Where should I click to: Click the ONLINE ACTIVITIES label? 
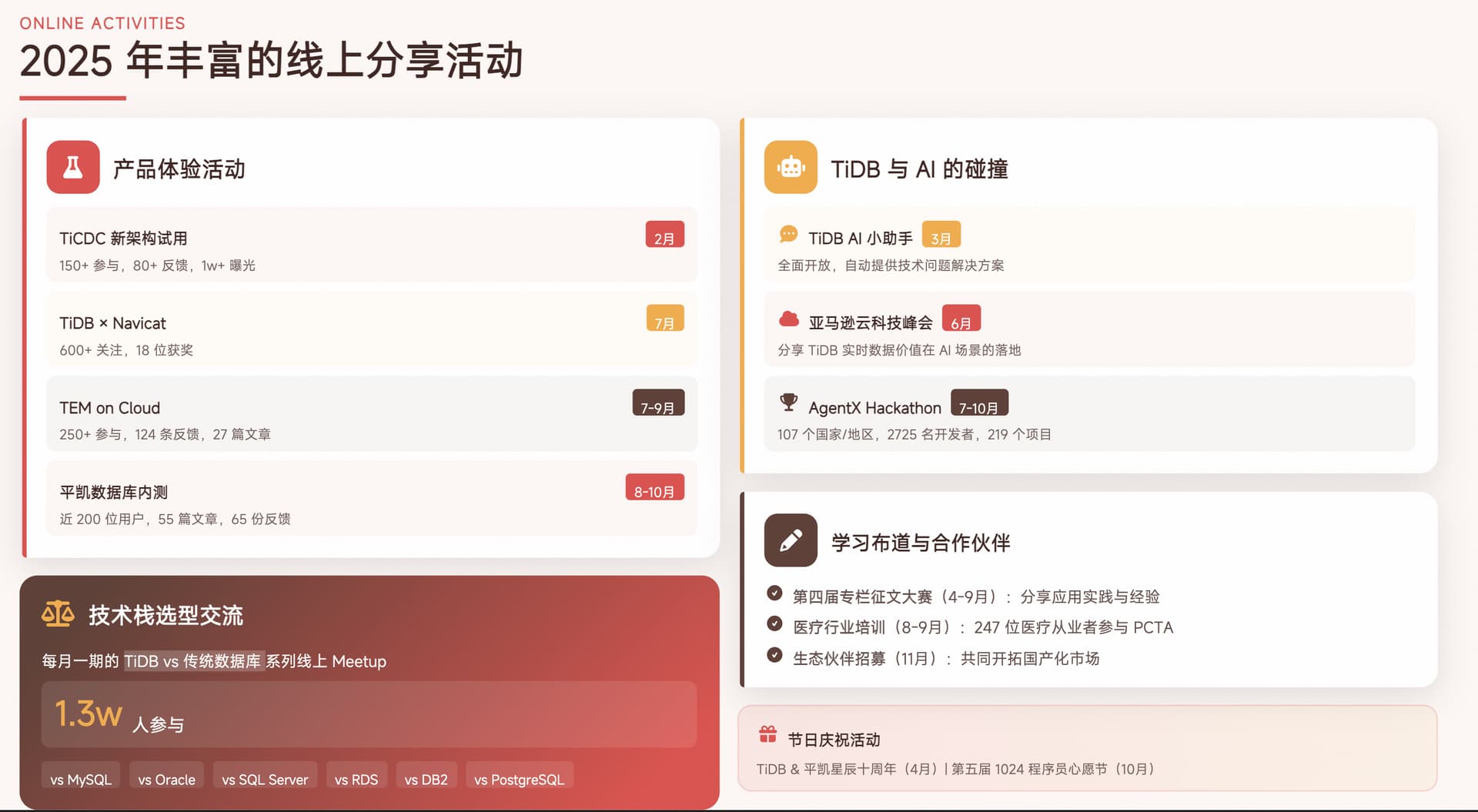[102, 23]
